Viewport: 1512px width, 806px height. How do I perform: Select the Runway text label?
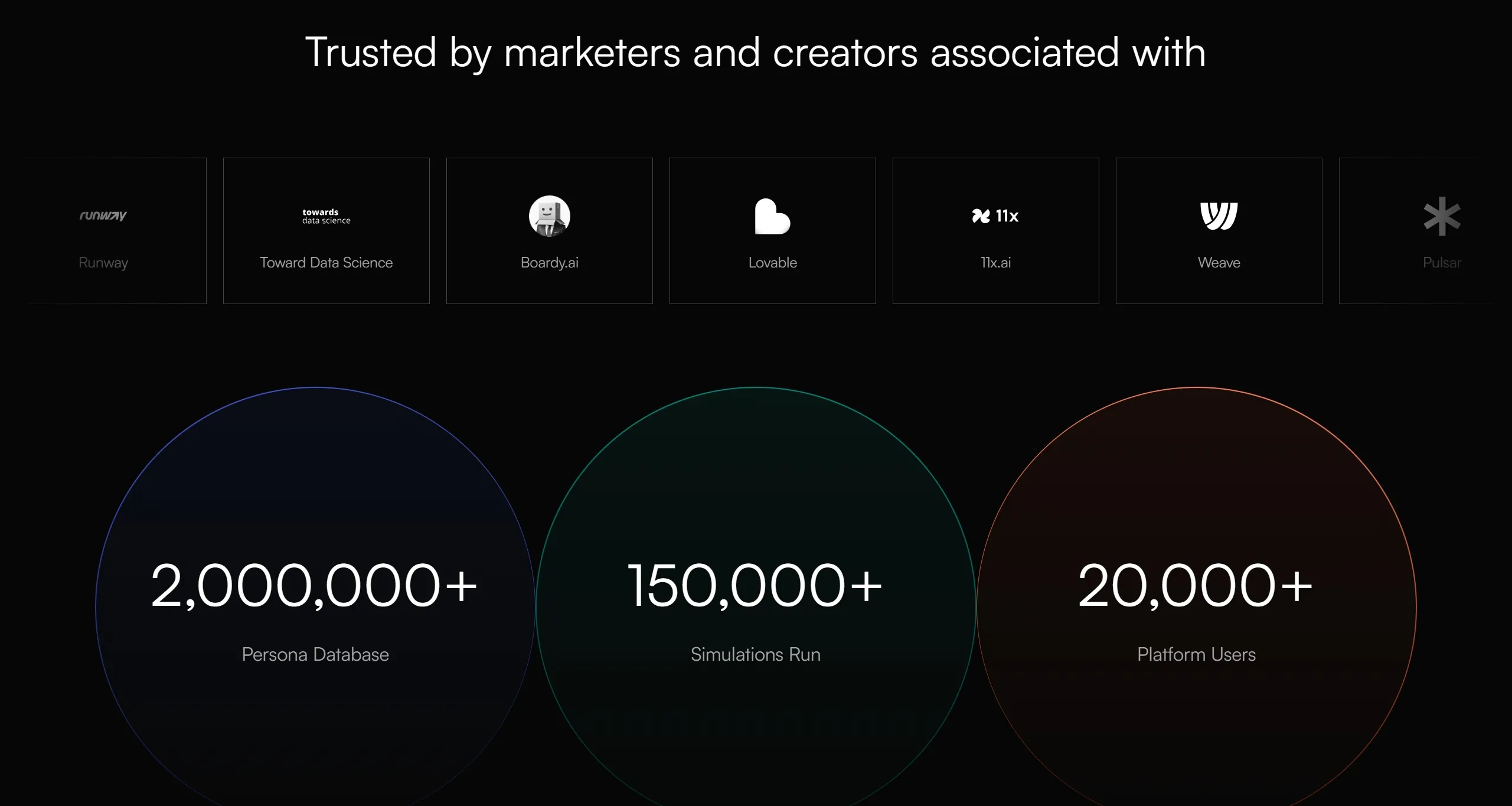[103, 263]
